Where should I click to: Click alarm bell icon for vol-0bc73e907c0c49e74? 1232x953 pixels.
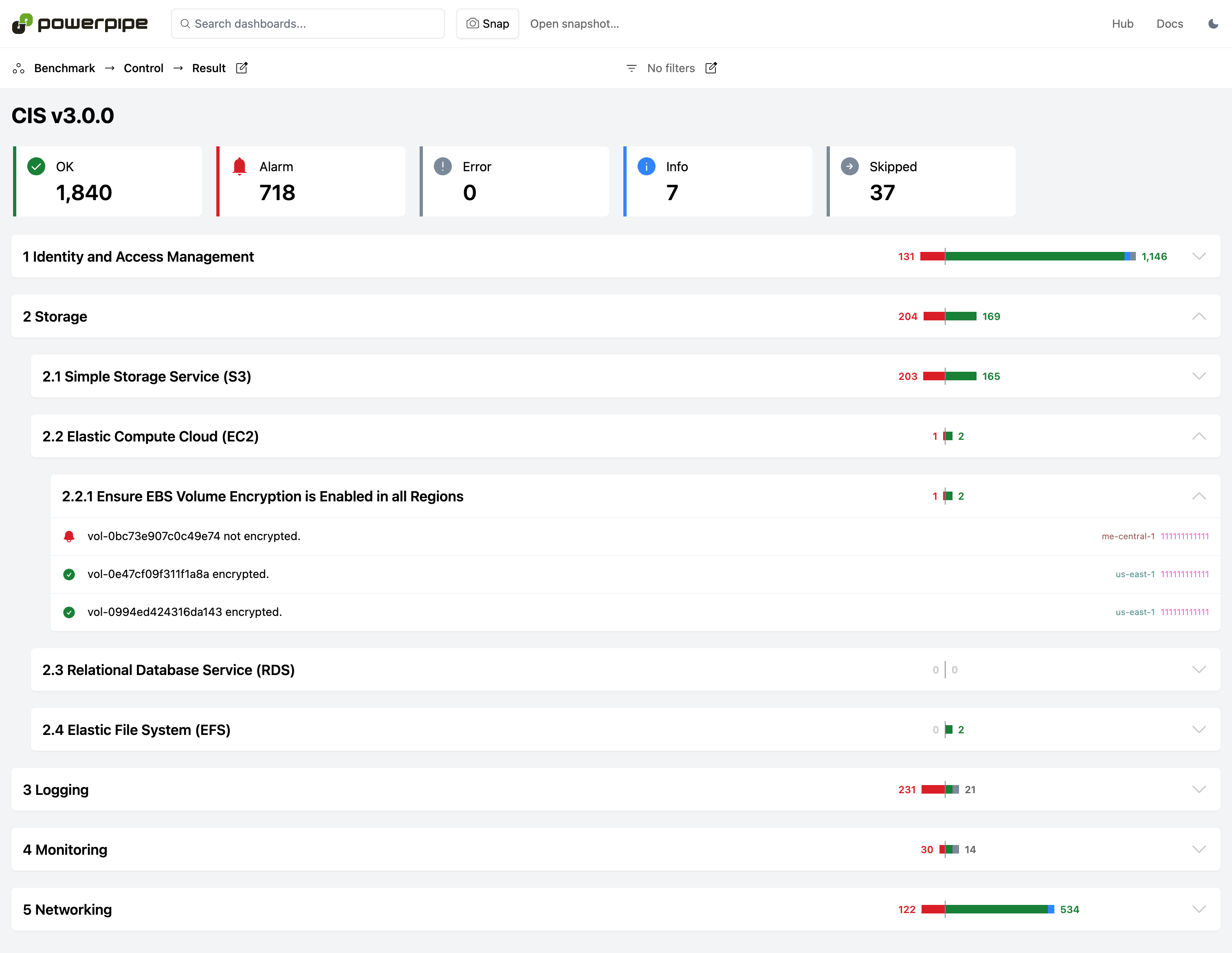pyautogui.click(x=69, y=536)
